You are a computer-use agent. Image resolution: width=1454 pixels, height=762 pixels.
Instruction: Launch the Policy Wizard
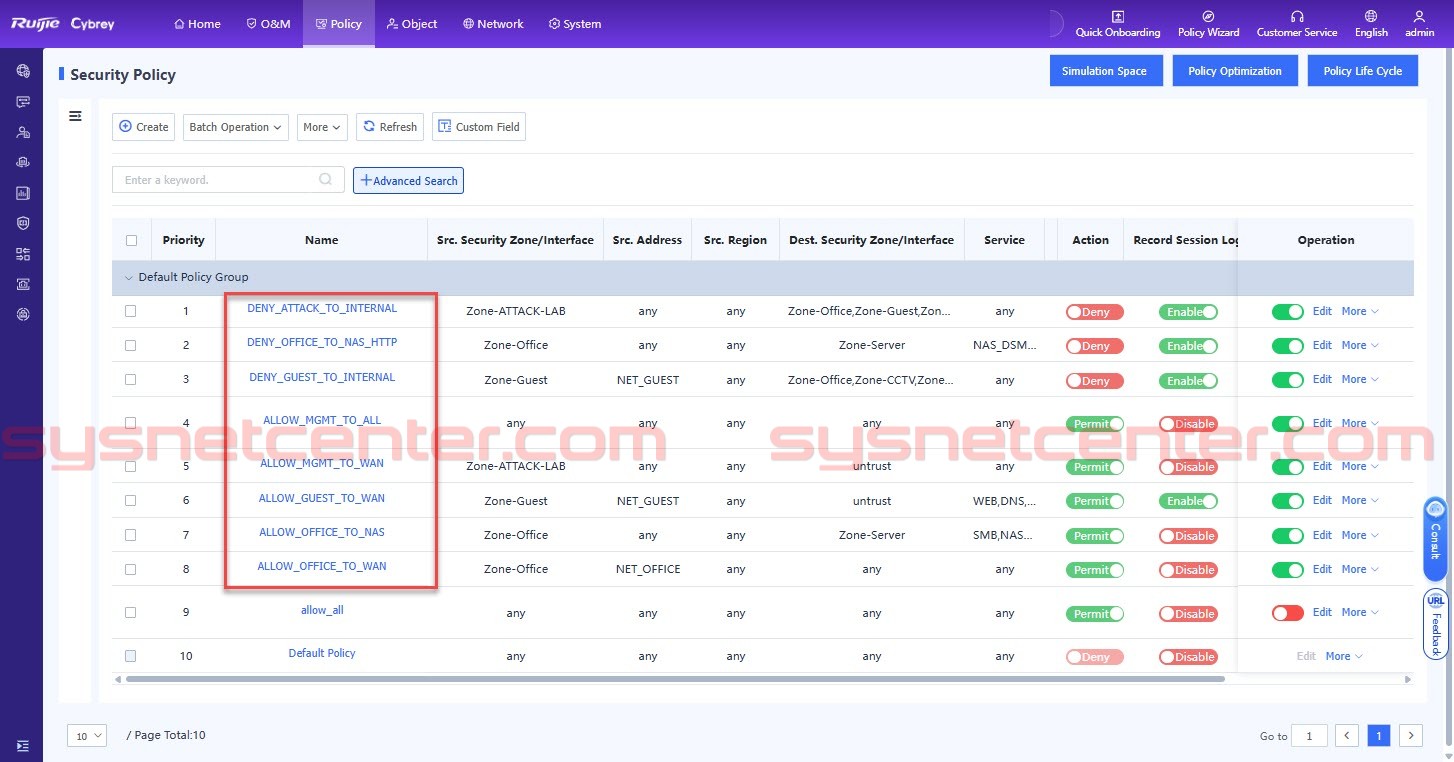pyautogui.click(x=1208, y=24)
